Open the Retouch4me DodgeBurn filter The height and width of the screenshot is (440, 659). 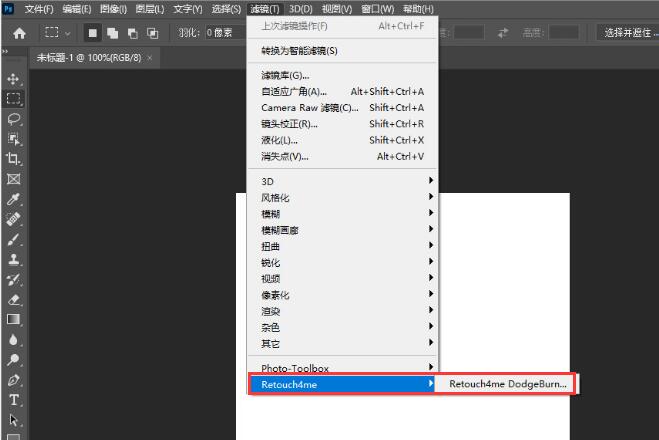coord(508,384)
